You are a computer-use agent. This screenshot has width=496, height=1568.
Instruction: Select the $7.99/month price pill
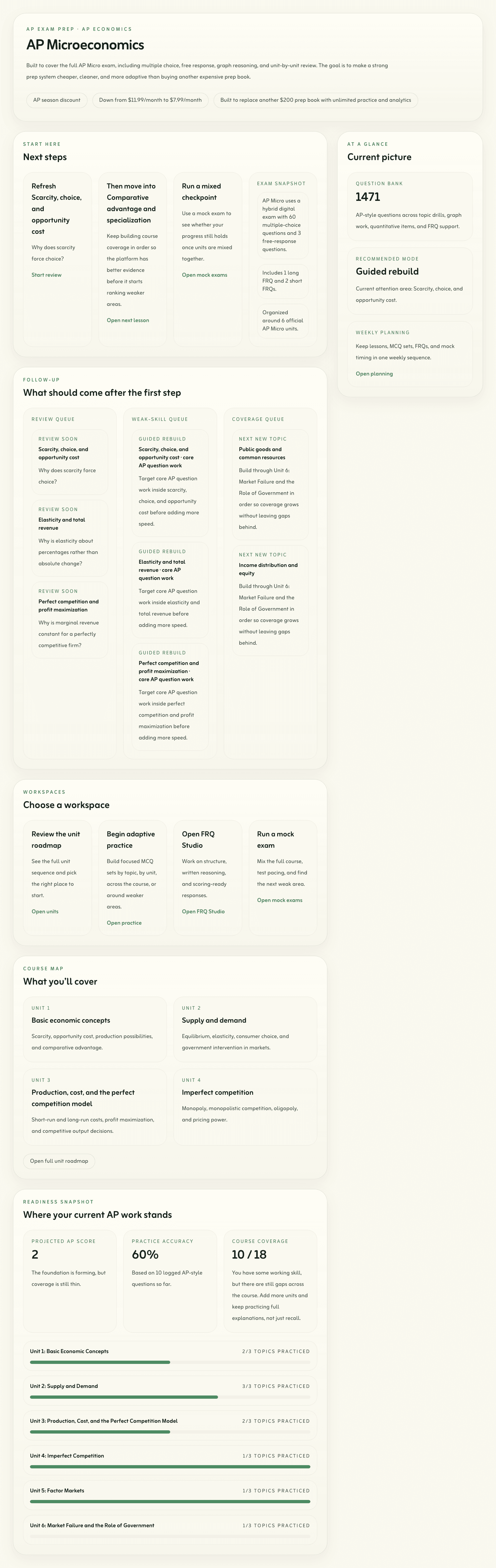click(x=150, y=100)
